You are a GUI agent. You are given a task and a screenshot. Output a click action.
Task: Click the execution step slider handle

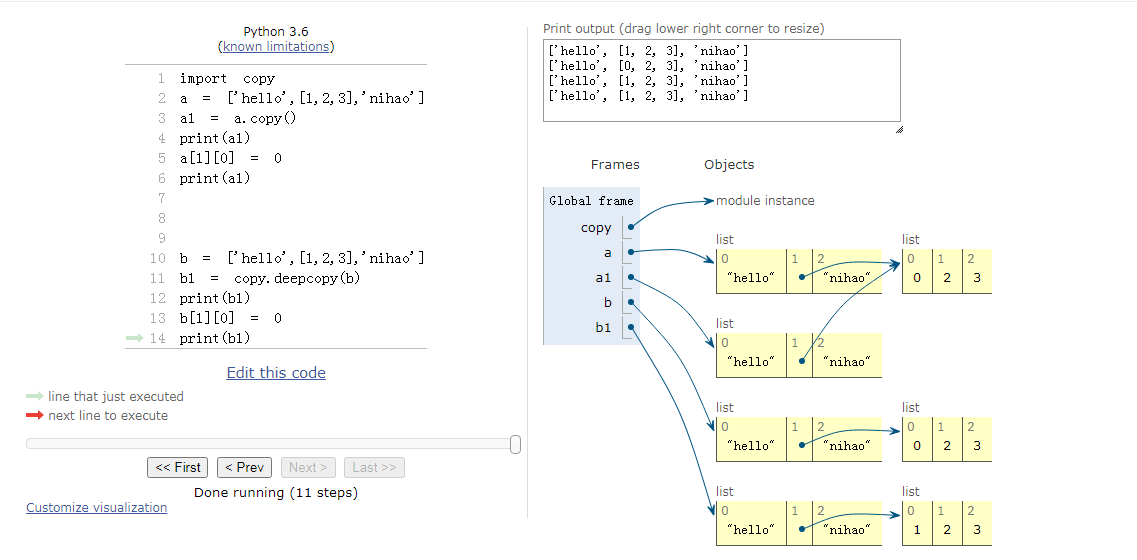pyautogui.click(x=515, y=444)
